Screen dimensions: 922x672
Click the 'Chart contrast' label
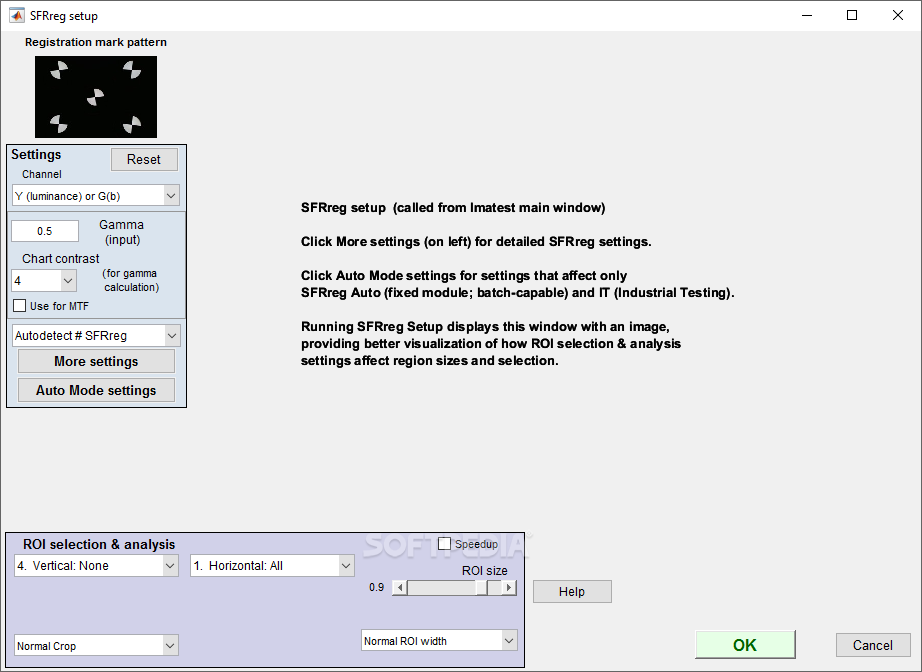coord(61,259)
